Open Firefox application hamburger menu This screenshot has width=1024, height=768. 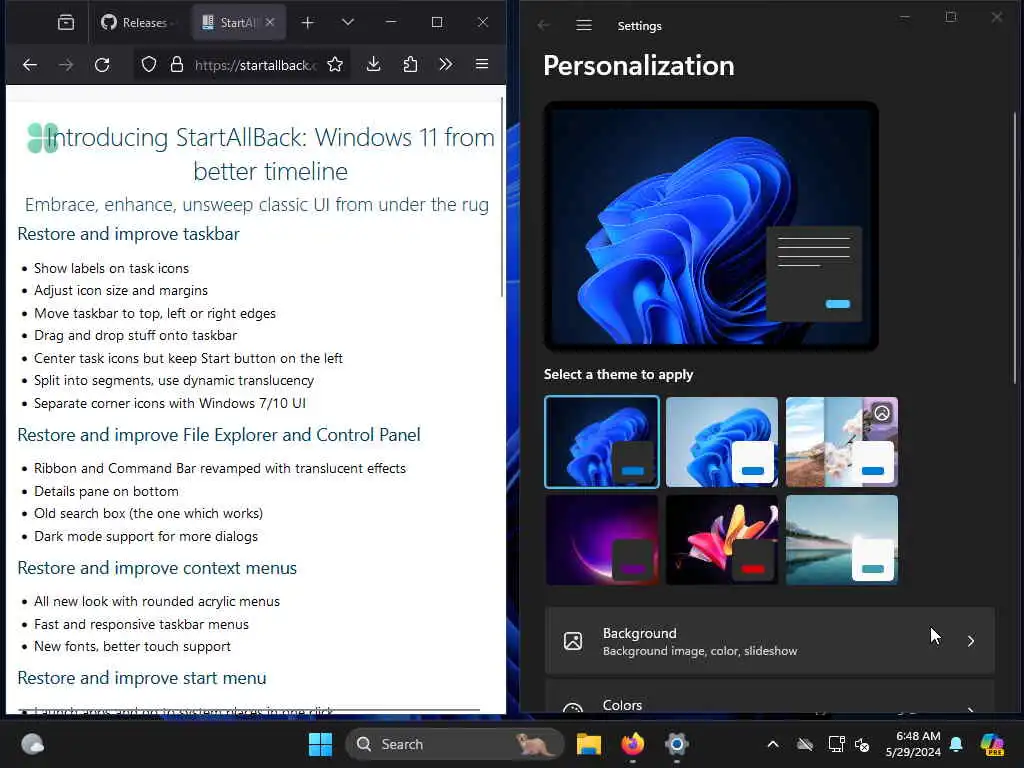pyautogui.click(x=482, y=64)
